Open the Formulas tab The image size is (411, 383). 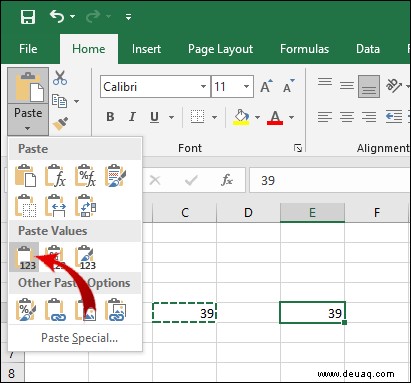[304, 49]
